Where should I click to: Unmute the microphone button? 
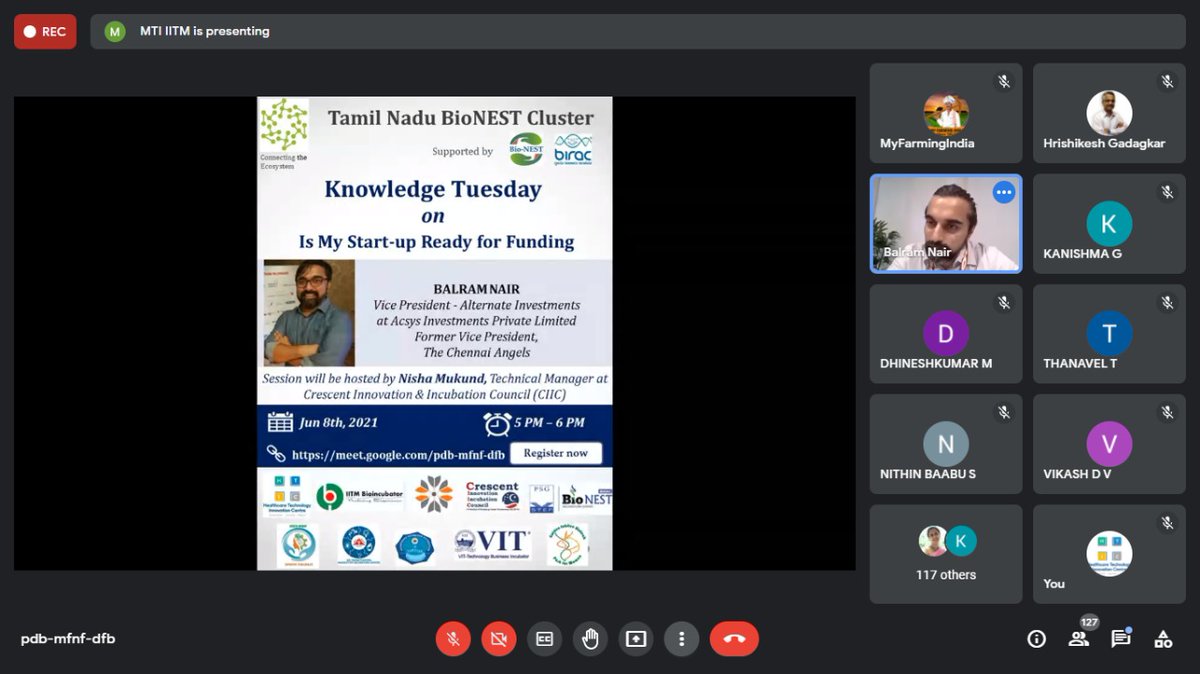coord(453,639)
